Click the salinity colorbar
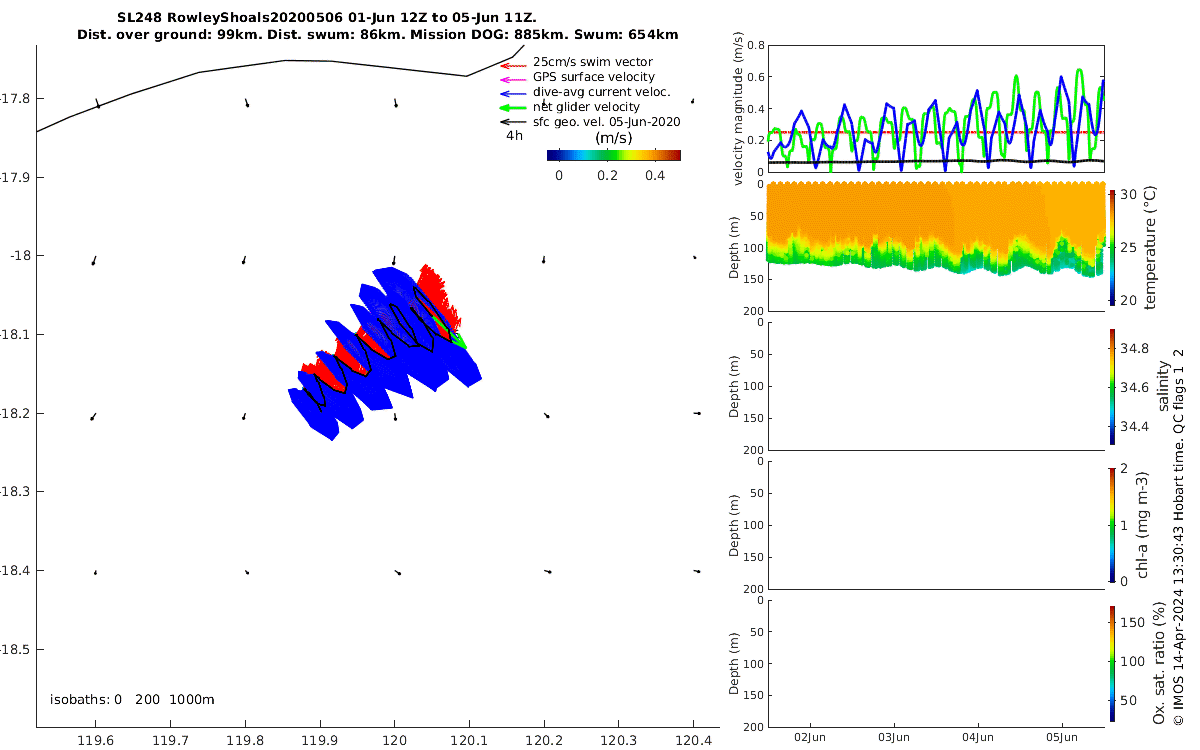The height and width of the screenshot is (750, 1200). [1112, 386]
